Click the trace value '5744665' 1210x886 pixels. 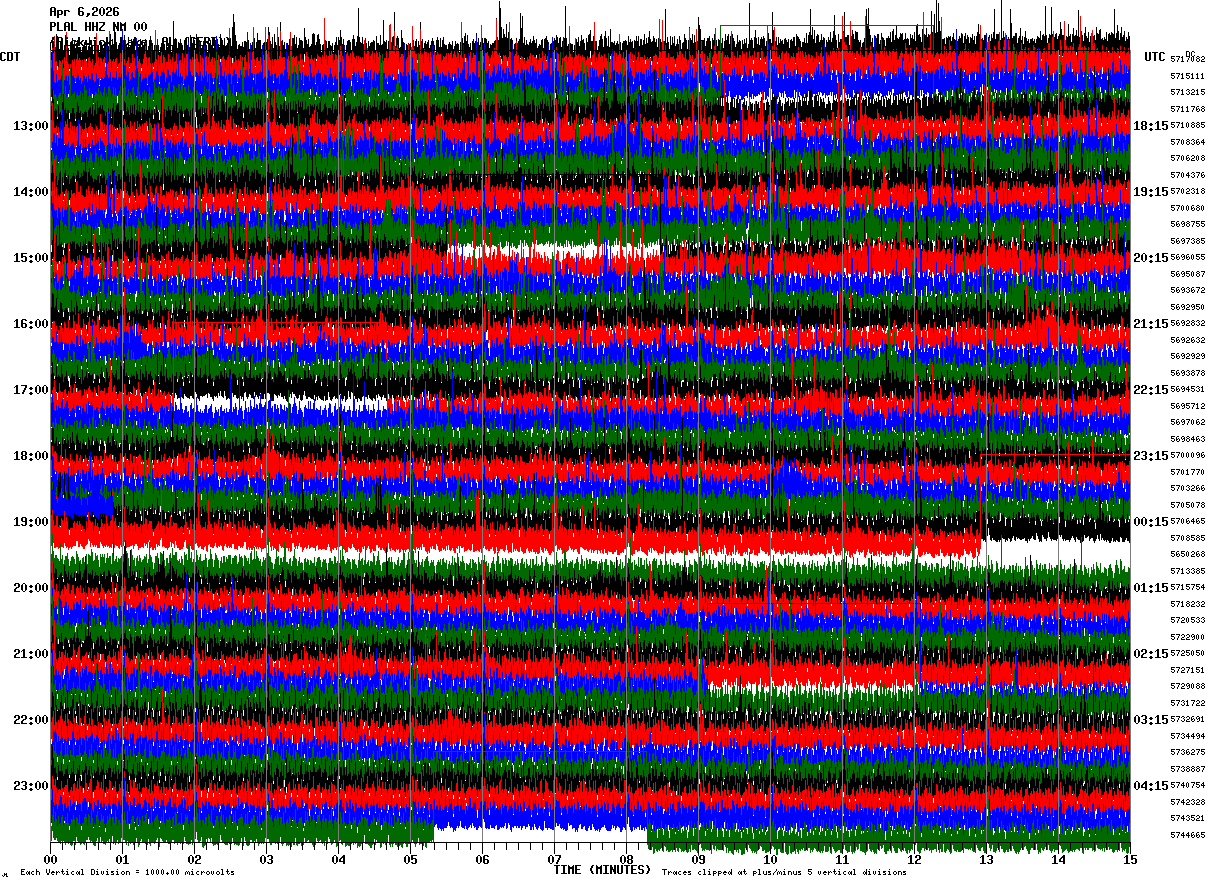tap(1187, 835)
